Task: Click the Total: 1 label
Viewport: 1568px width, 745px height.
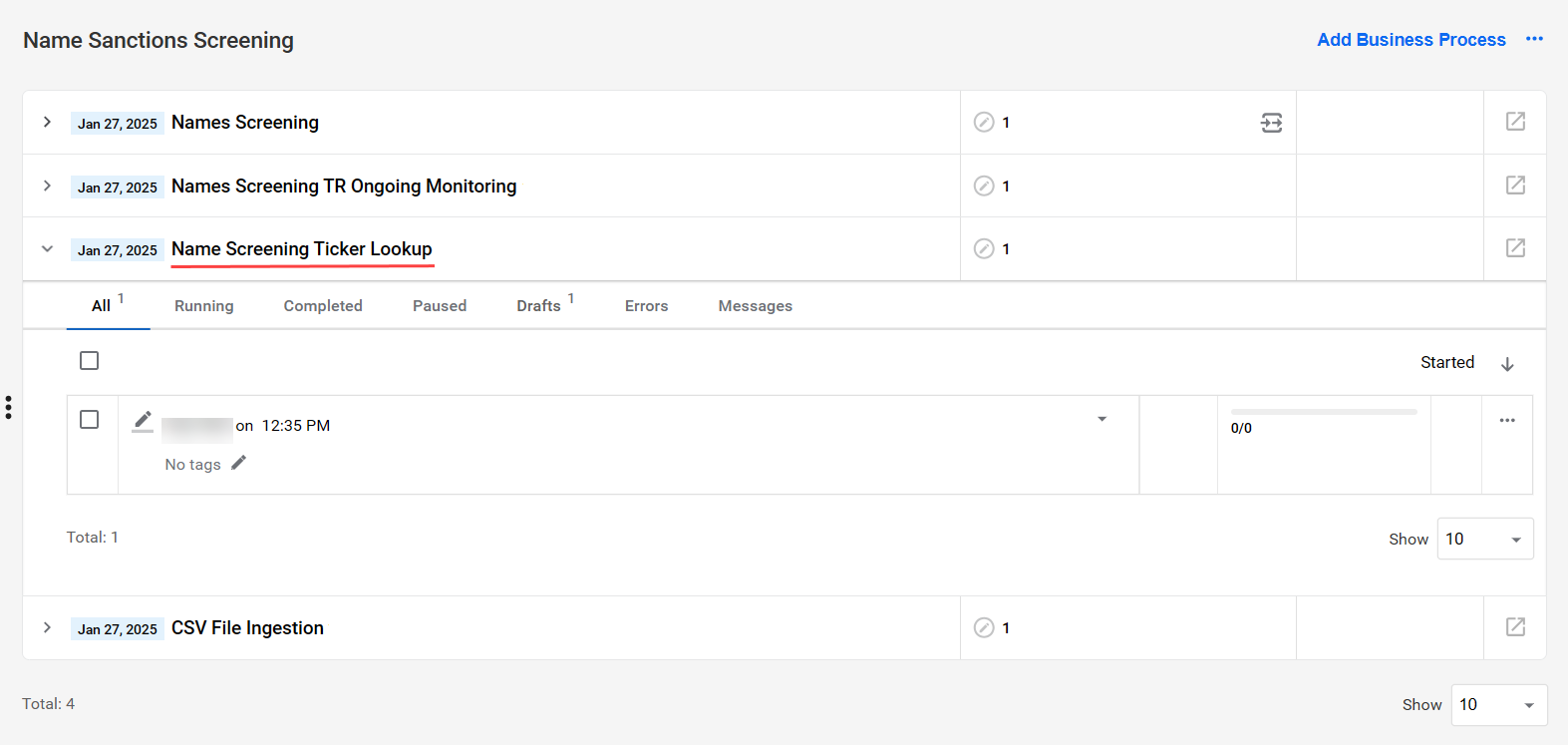Action: tap(93, 538)
